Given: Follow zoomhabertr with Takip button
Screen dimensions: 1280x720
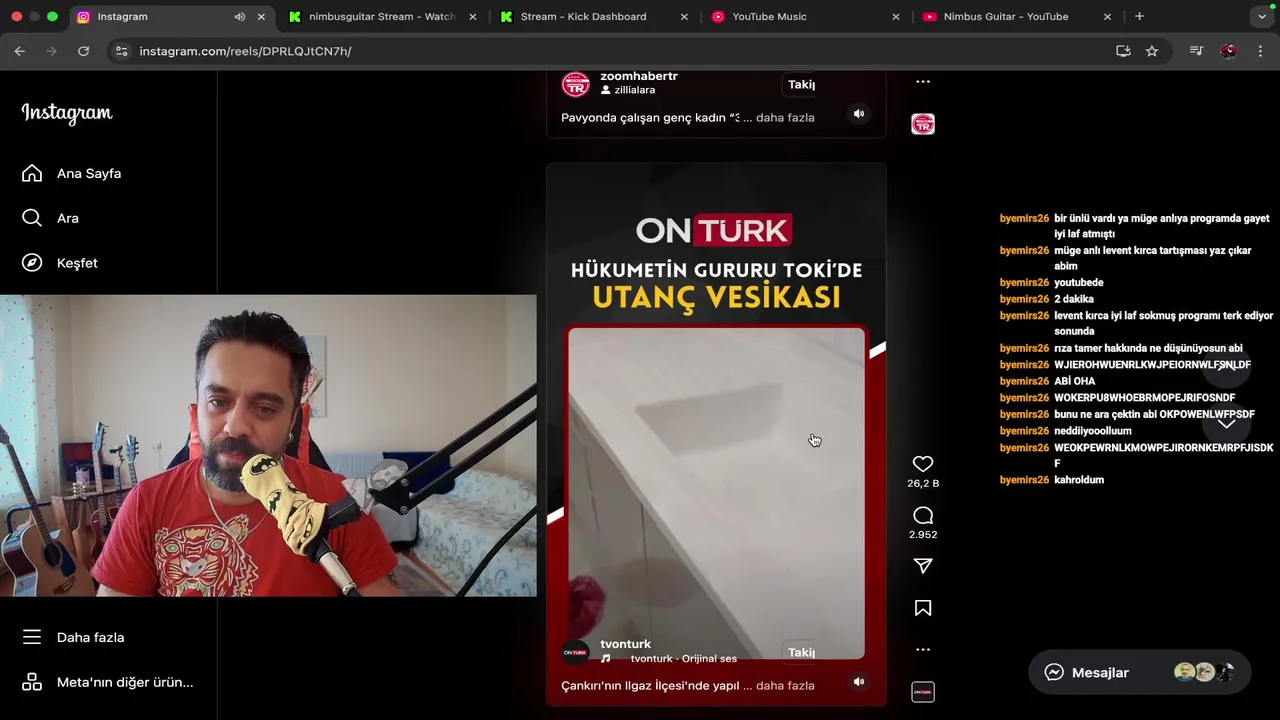Looking at the screenshot, I should (x=801, y=84).
